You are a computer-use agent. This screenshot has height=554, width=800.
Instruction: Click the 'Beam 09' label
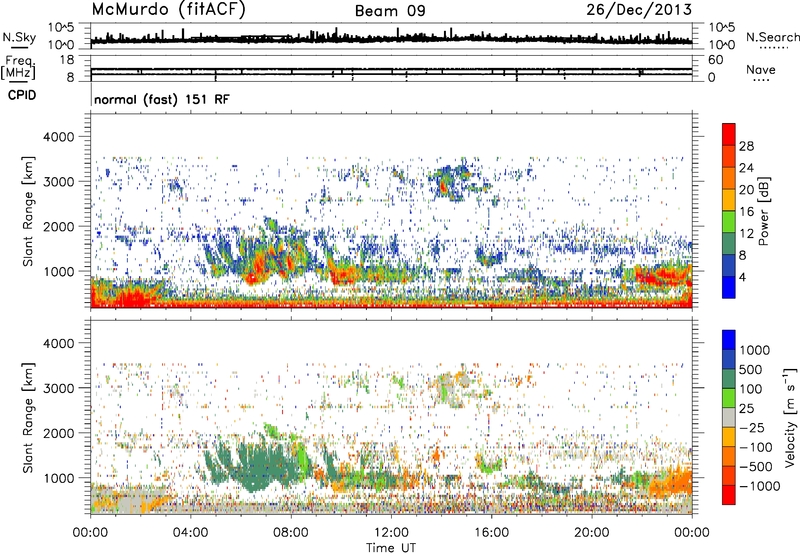tap(390, 11)
